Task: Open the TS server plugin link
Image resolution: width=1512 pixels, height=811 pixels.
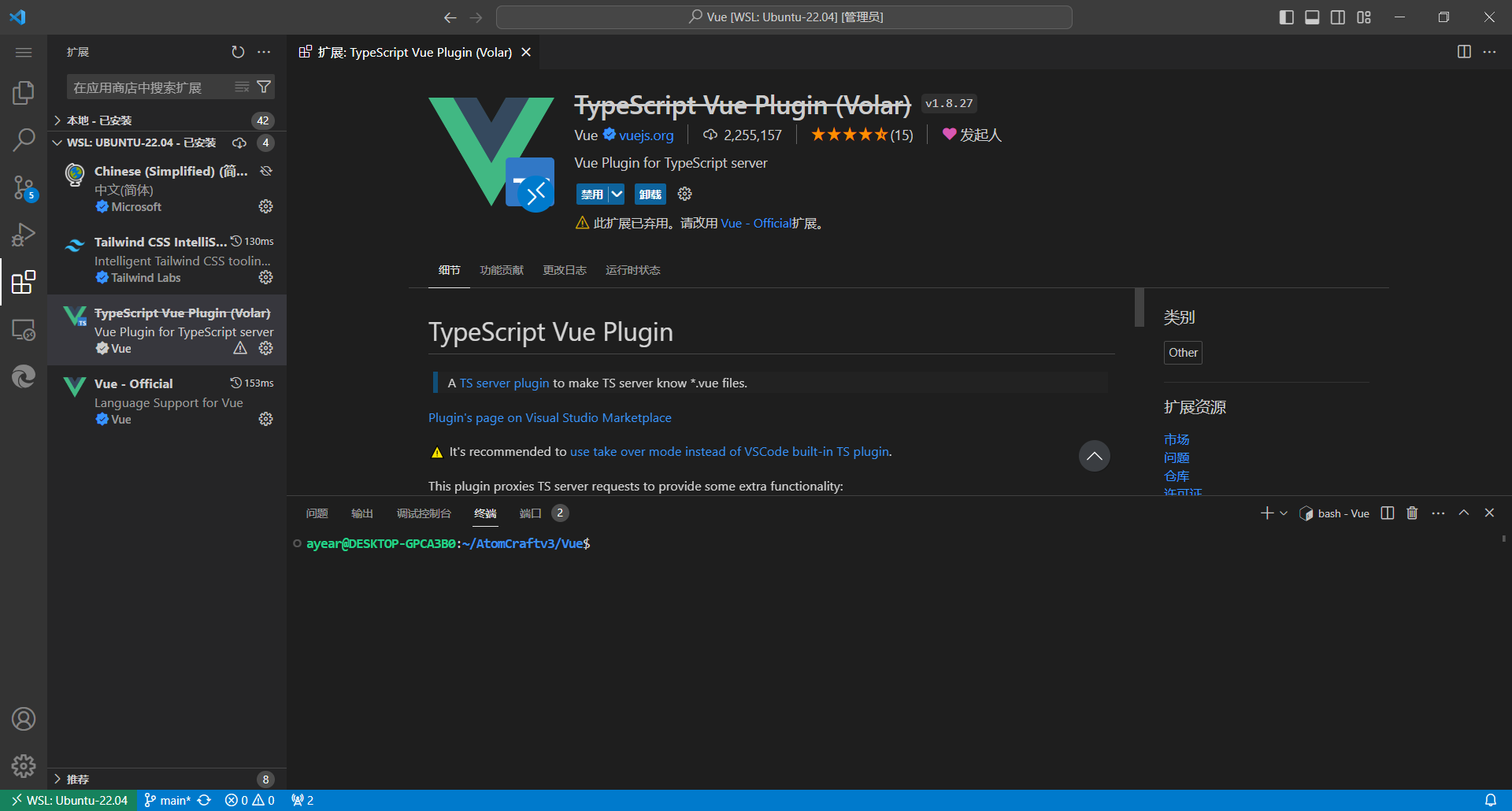Action: 504,383
